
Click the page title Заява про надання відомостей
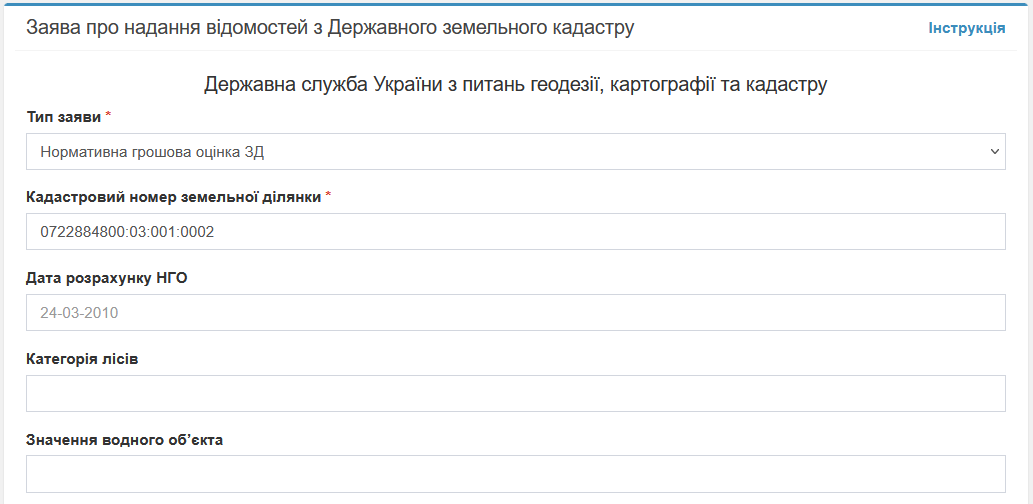click(330, 28)
